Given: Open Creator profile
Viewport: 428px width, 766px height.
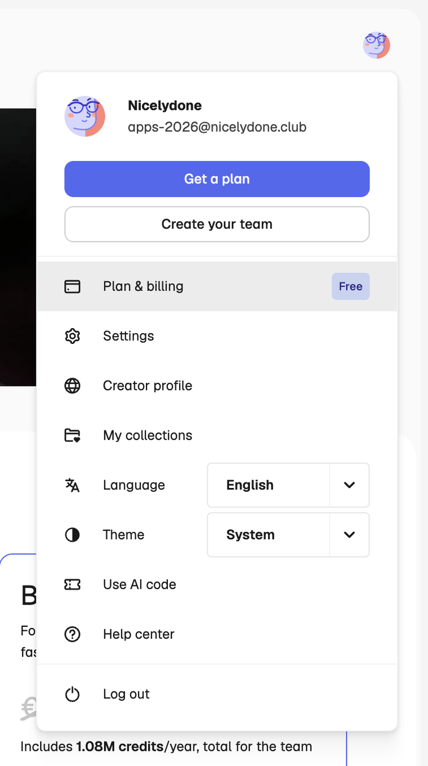Looking at the screenshot, I should pyautogui.click(x=217, y=386).
